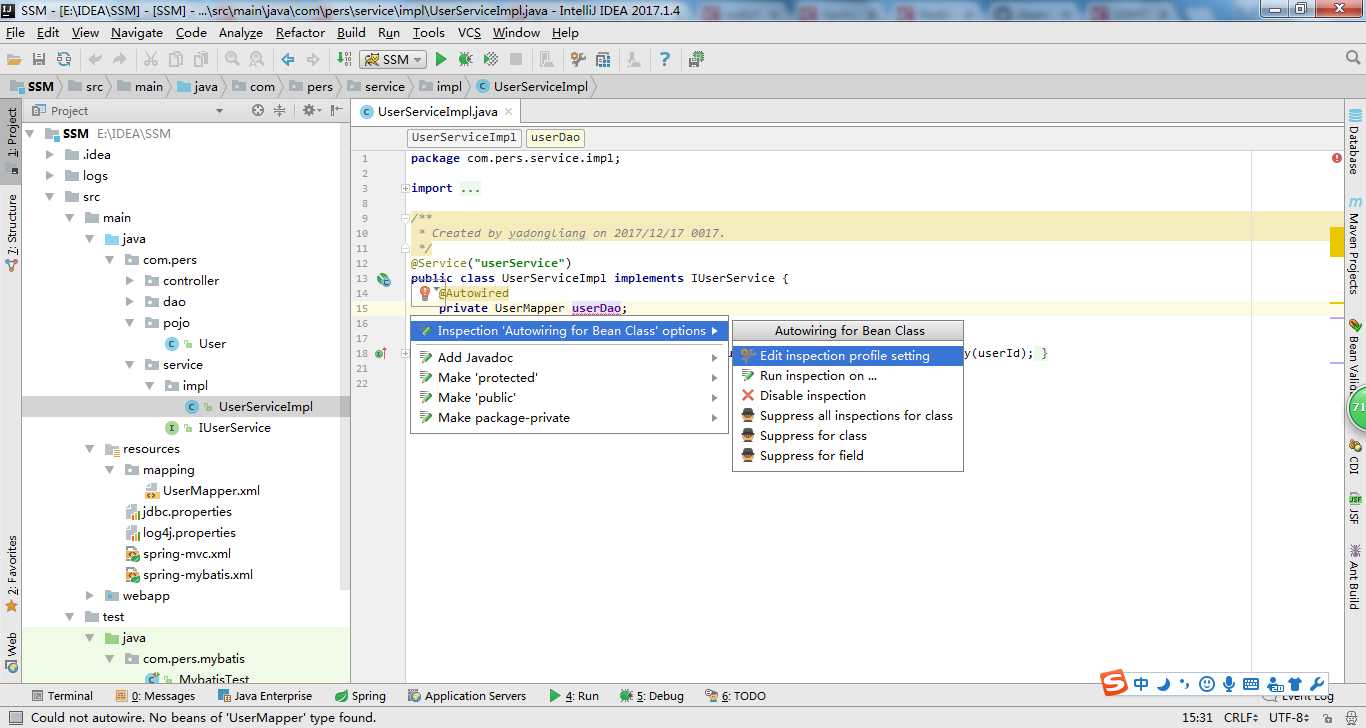
Task: Click the green Run button in toolbar
Action: (441, 60)
